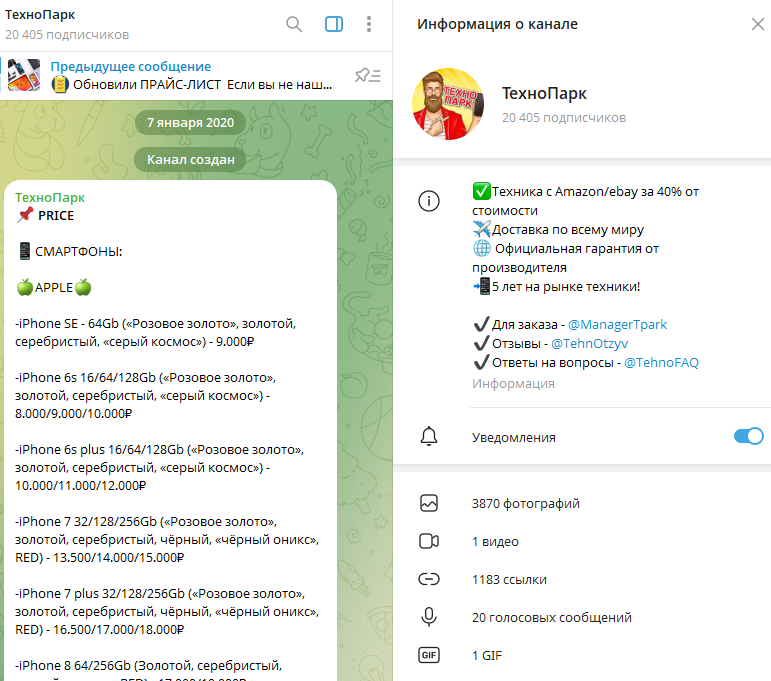771x681 pixels.
Task: Open the 1 видео section
Action: pos(582,541)
